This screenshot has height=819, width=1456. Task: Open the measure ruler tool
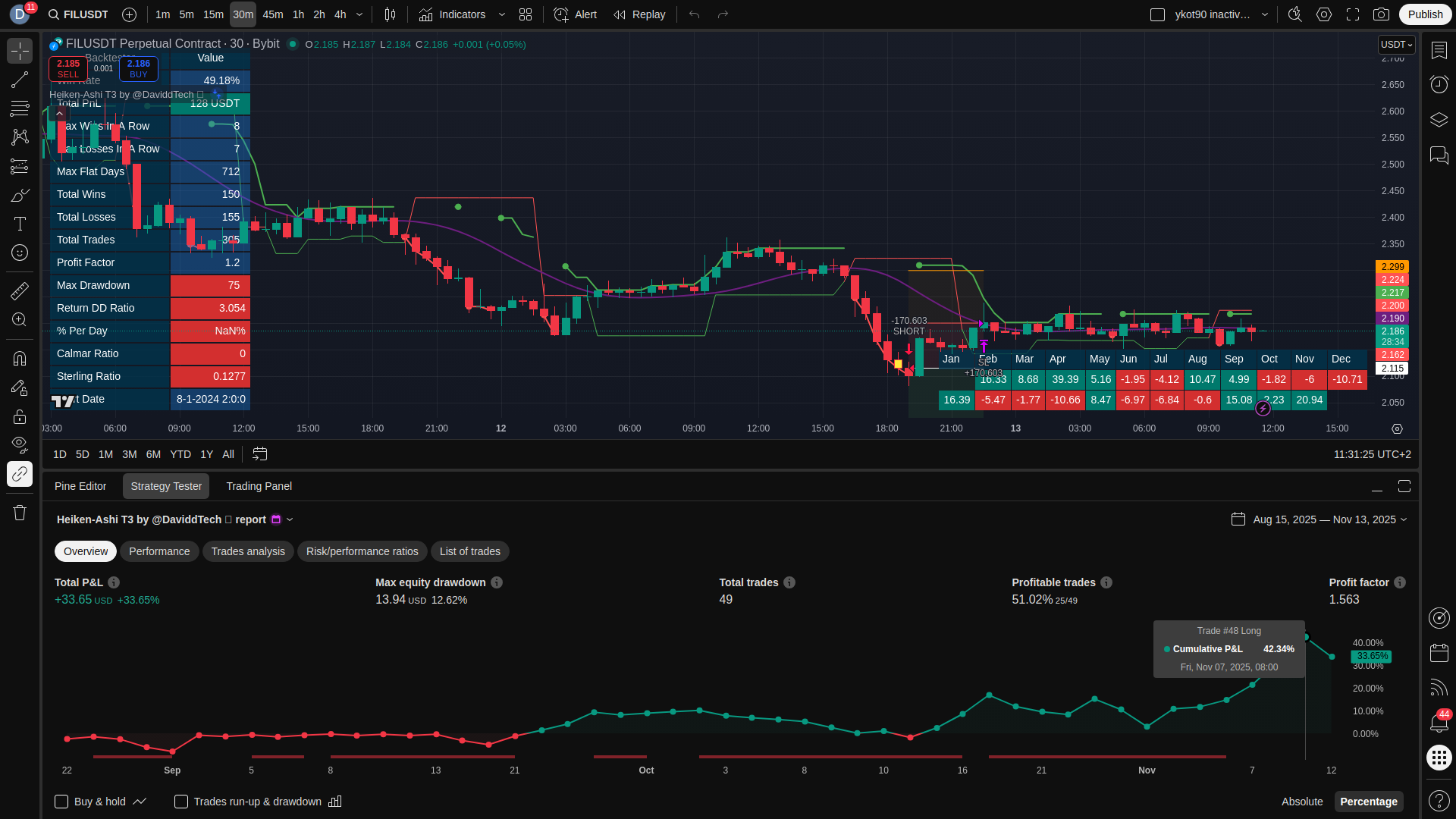(x=20, y=291)
